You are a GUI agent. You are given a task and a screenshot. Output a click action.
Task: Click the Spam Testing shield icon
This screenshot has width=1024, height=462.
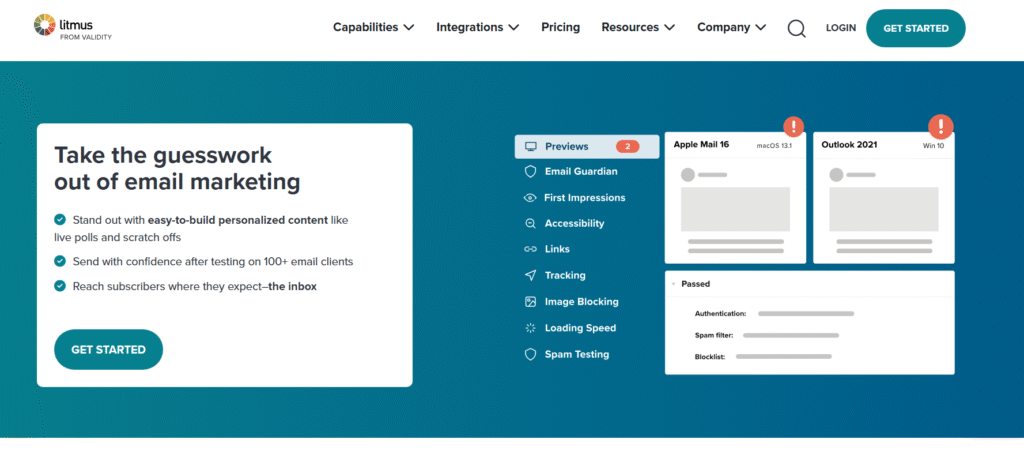(x=531, y=354)
